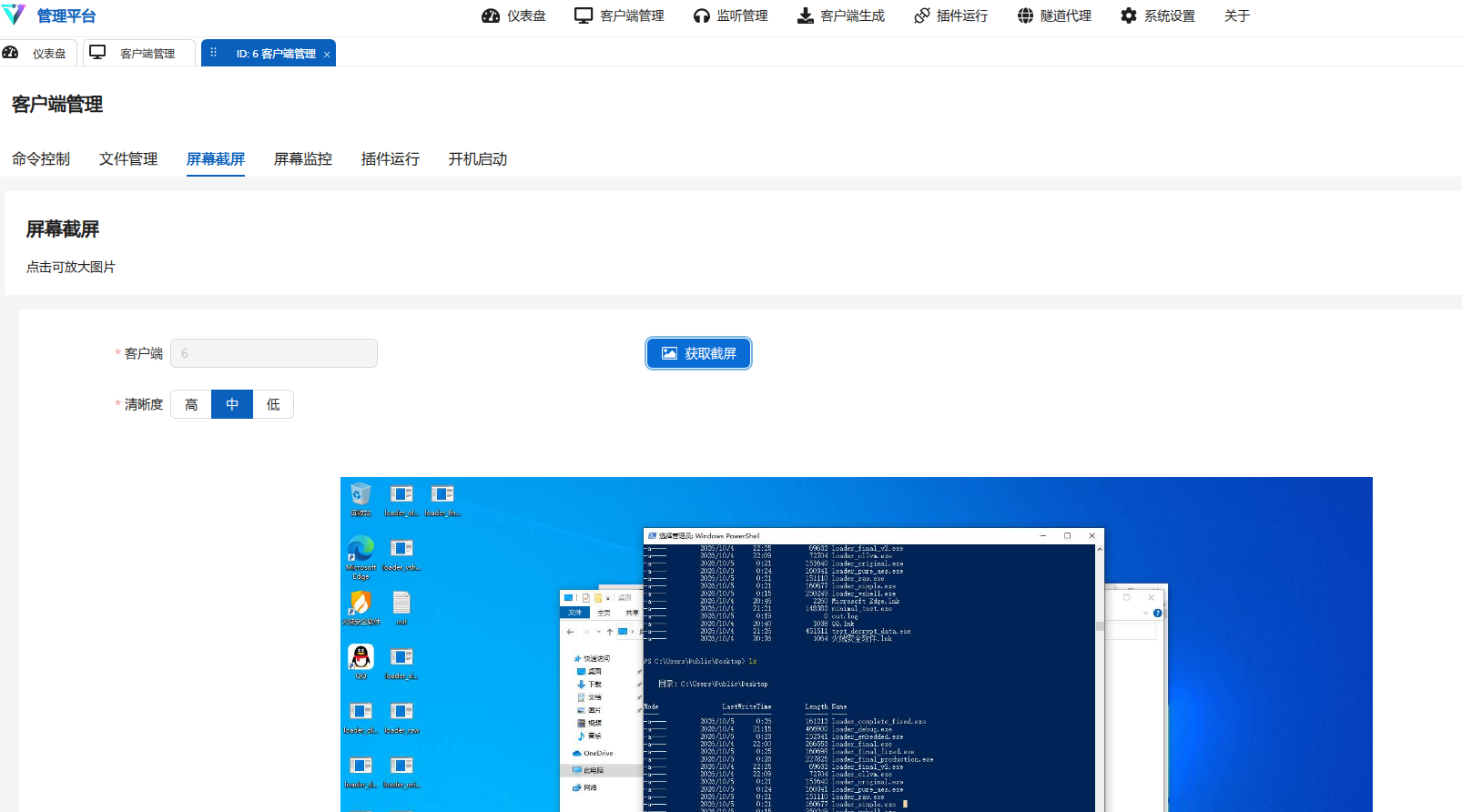Open the 插件运行 sub-tab under 客户端管理
1462x812 pixels.
point(391,159)
